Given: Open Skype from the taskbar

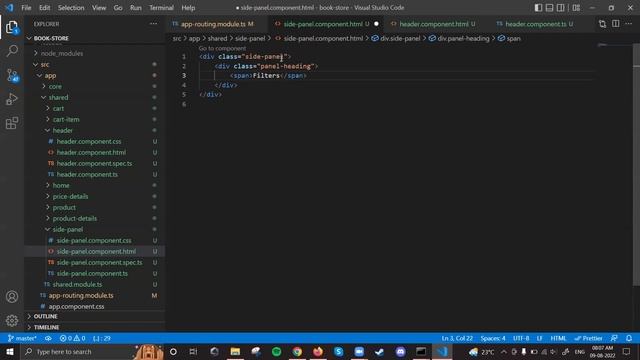Looking at the screenshot, I should coord(338,351).
